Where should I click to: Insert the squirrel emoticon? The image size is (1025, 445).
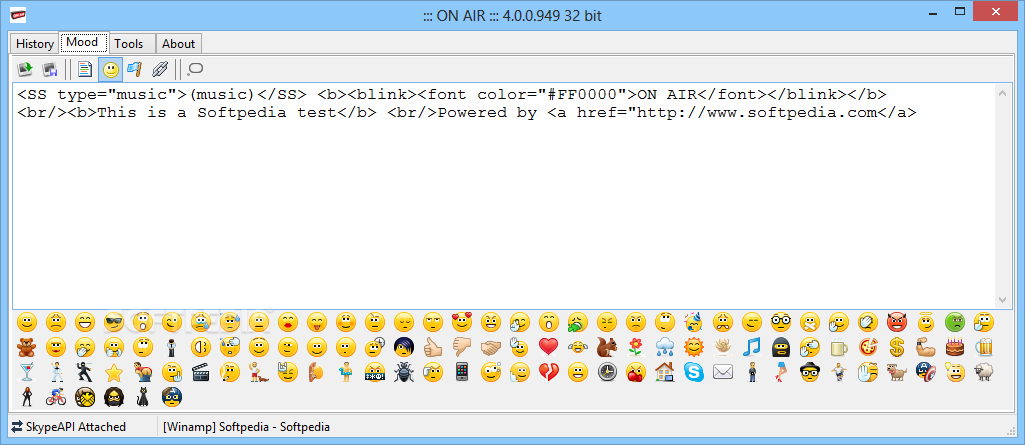coord(607,346)
